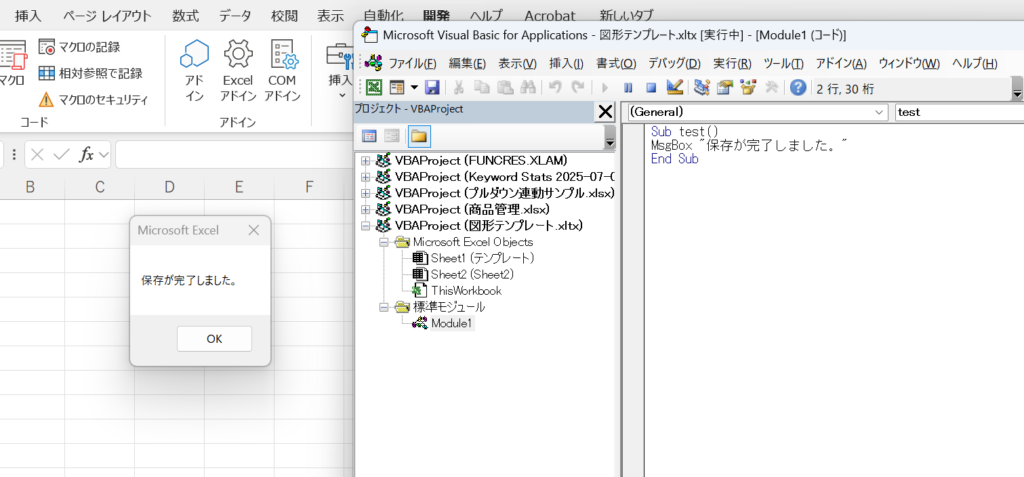Toggle Design Mode icon in VBA toolbar
Screen dimensions: 1024x477
tap(674, 88)
